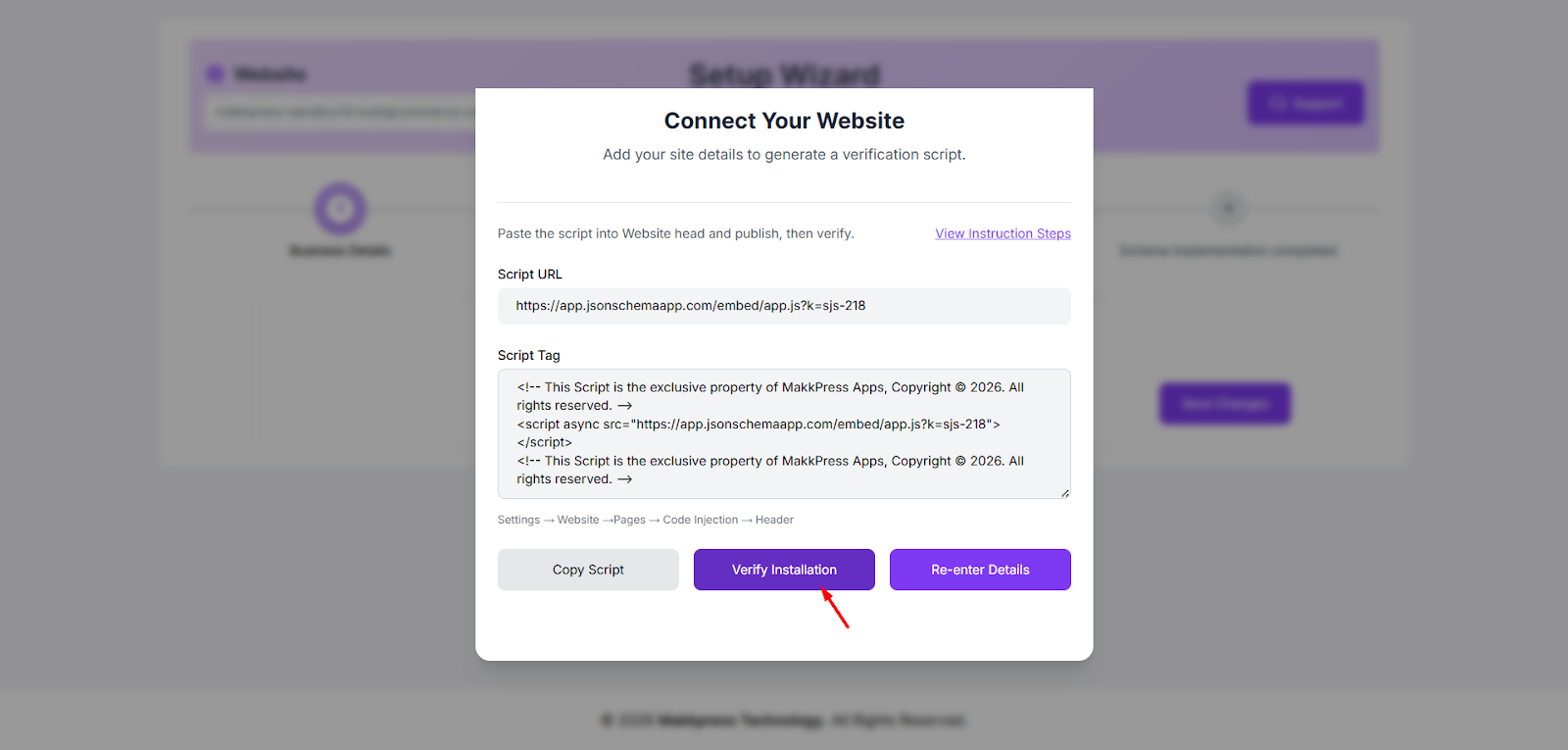Open the View Instruction Steps link

1003,233
